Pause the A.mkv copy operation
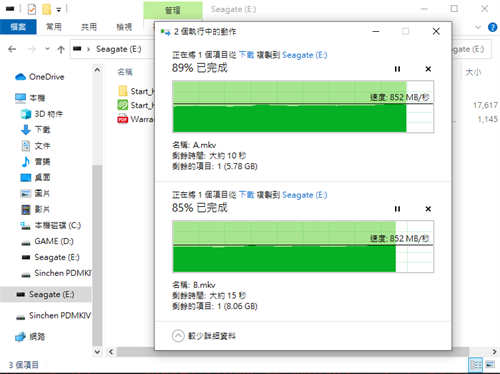Image resolution: width=500 pixels, height=374 pixels. [x=397, y=69]
